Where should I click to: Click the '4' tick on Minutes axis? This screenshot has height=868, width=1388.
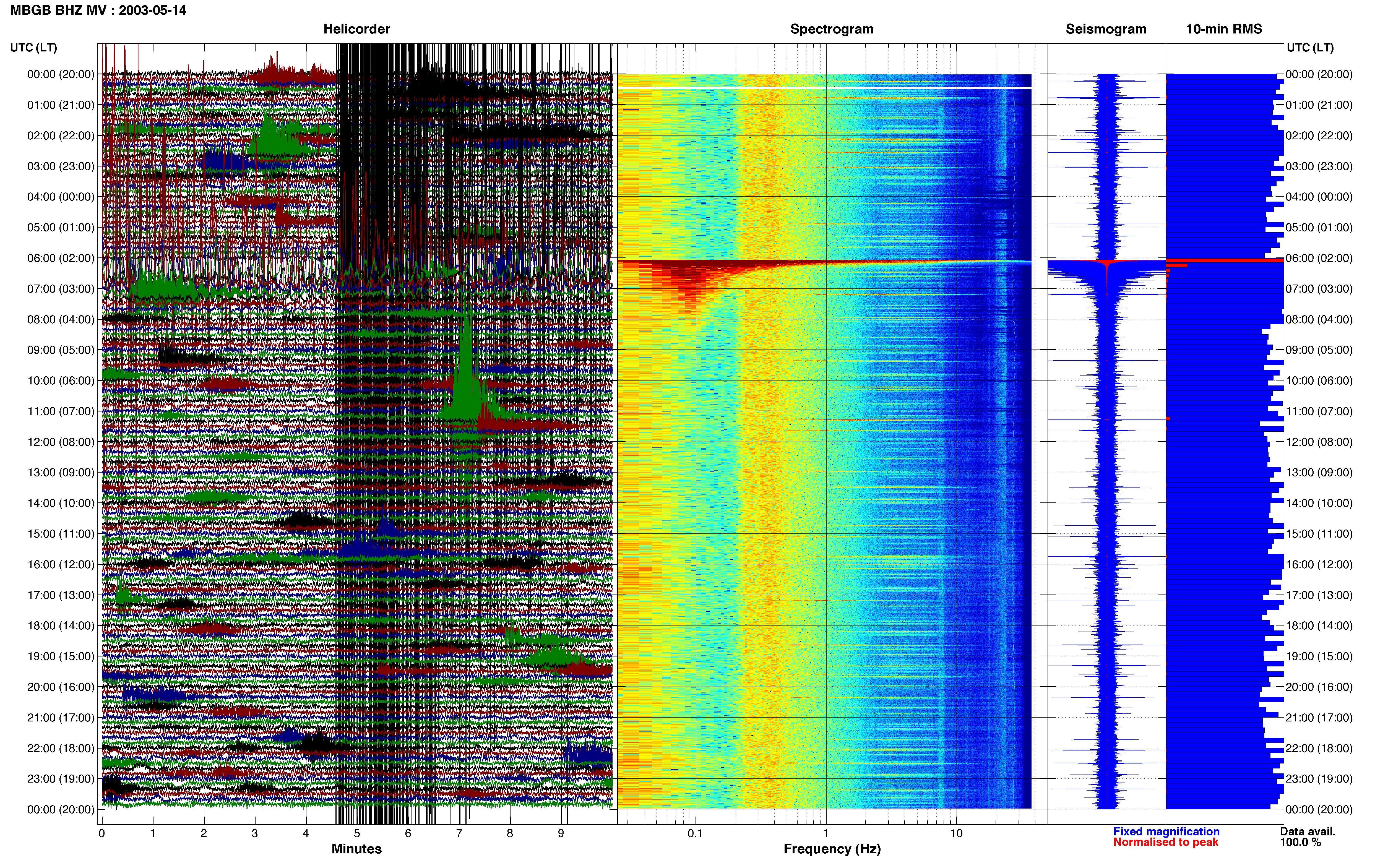coord(306,833)
